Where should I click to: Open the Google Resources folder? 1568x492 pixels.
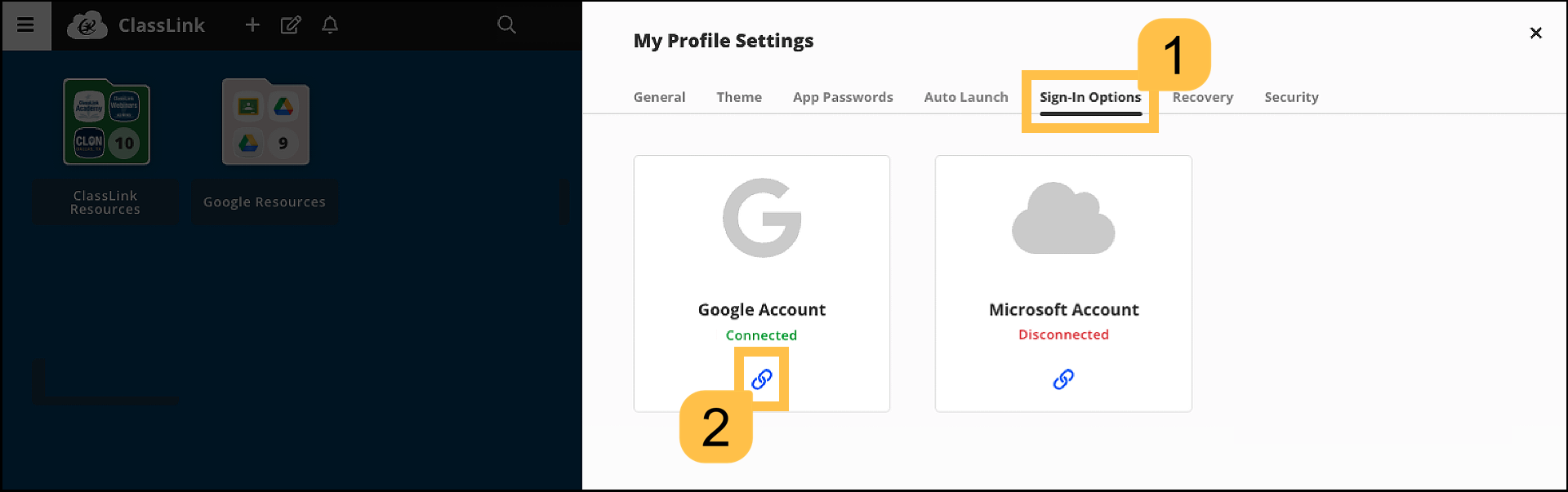click(265, 122)
